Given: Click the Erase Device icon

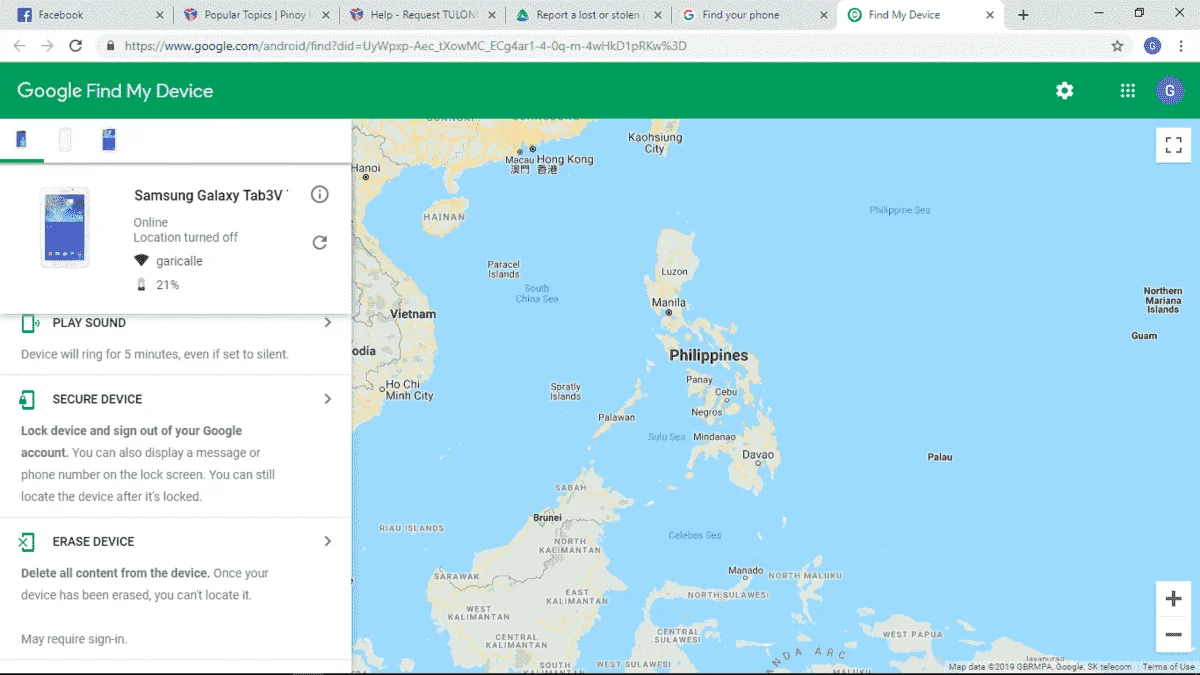Looking at the screenshot, I should (x=27, y=542).
